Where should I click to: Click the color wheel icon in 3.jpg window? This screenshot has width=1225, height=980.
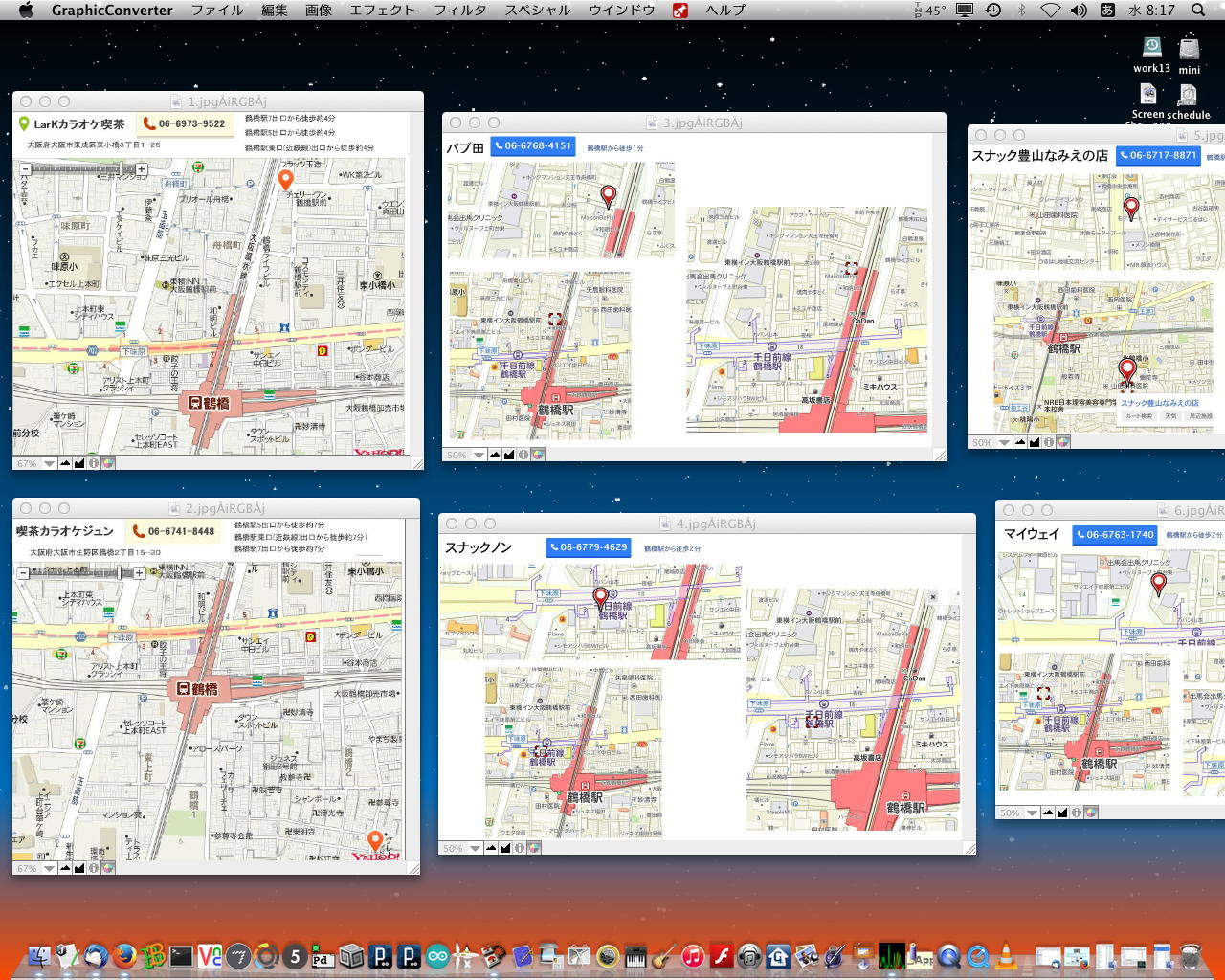coord(538,455)
